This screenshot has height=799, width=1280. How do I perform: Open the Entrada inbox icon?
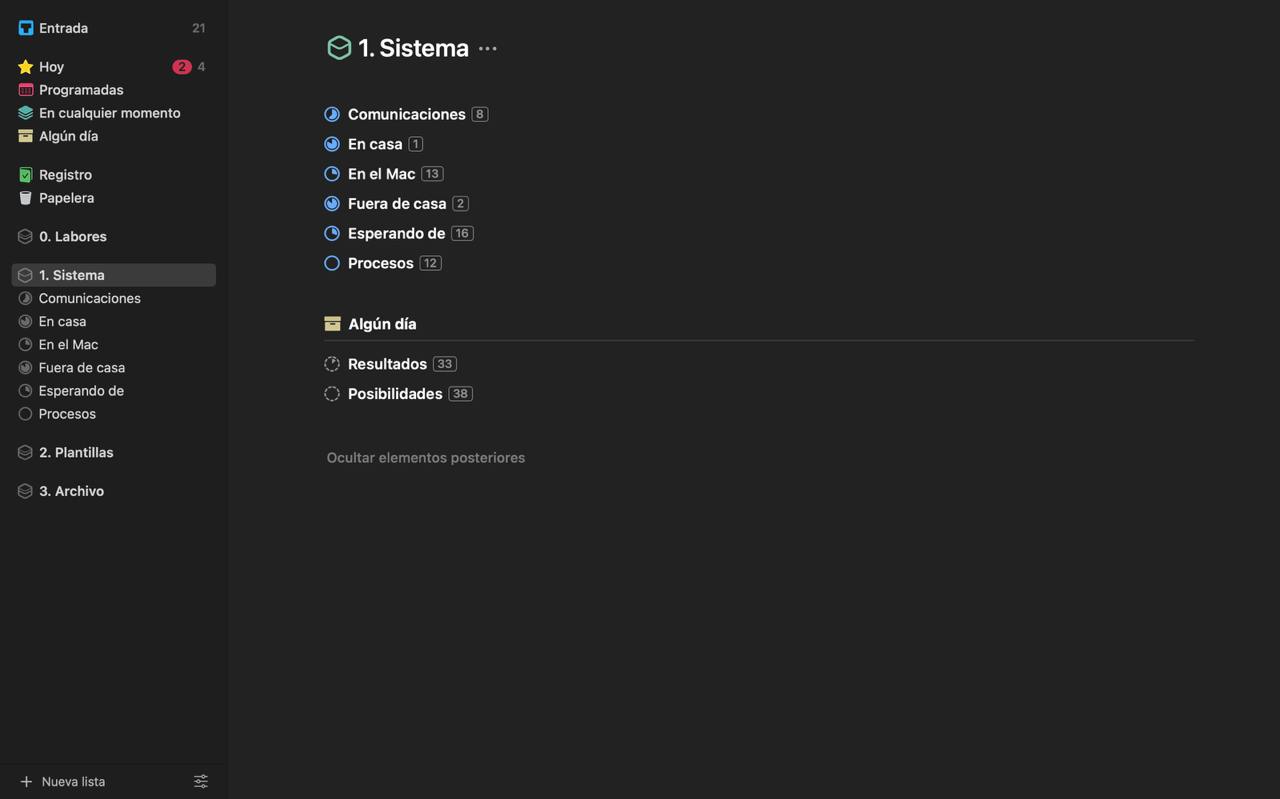point(26,28)
